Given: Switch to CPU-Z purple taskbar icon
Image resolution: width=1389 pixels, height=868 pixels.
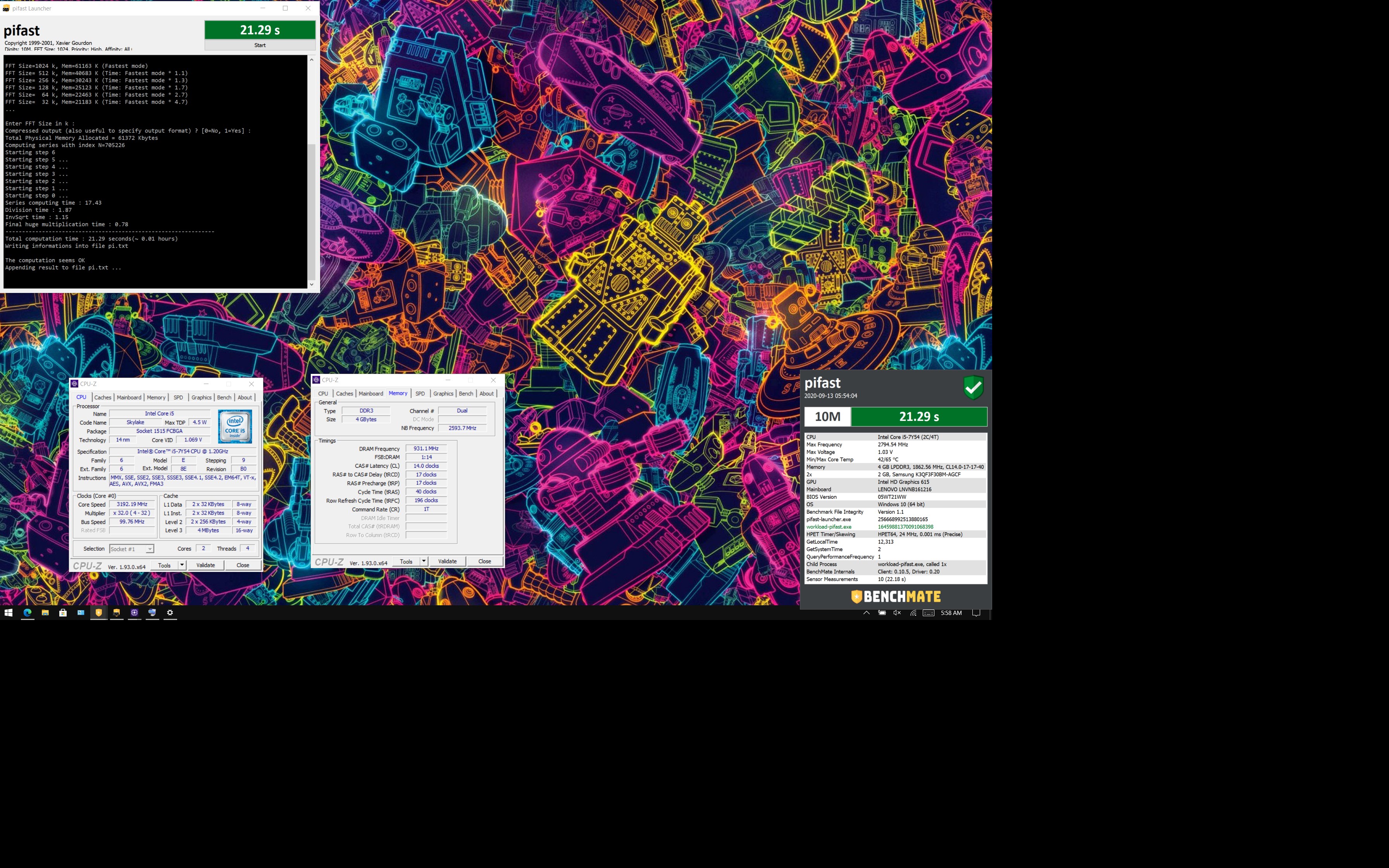Looking at the screenshot, I should click(134, 613).
